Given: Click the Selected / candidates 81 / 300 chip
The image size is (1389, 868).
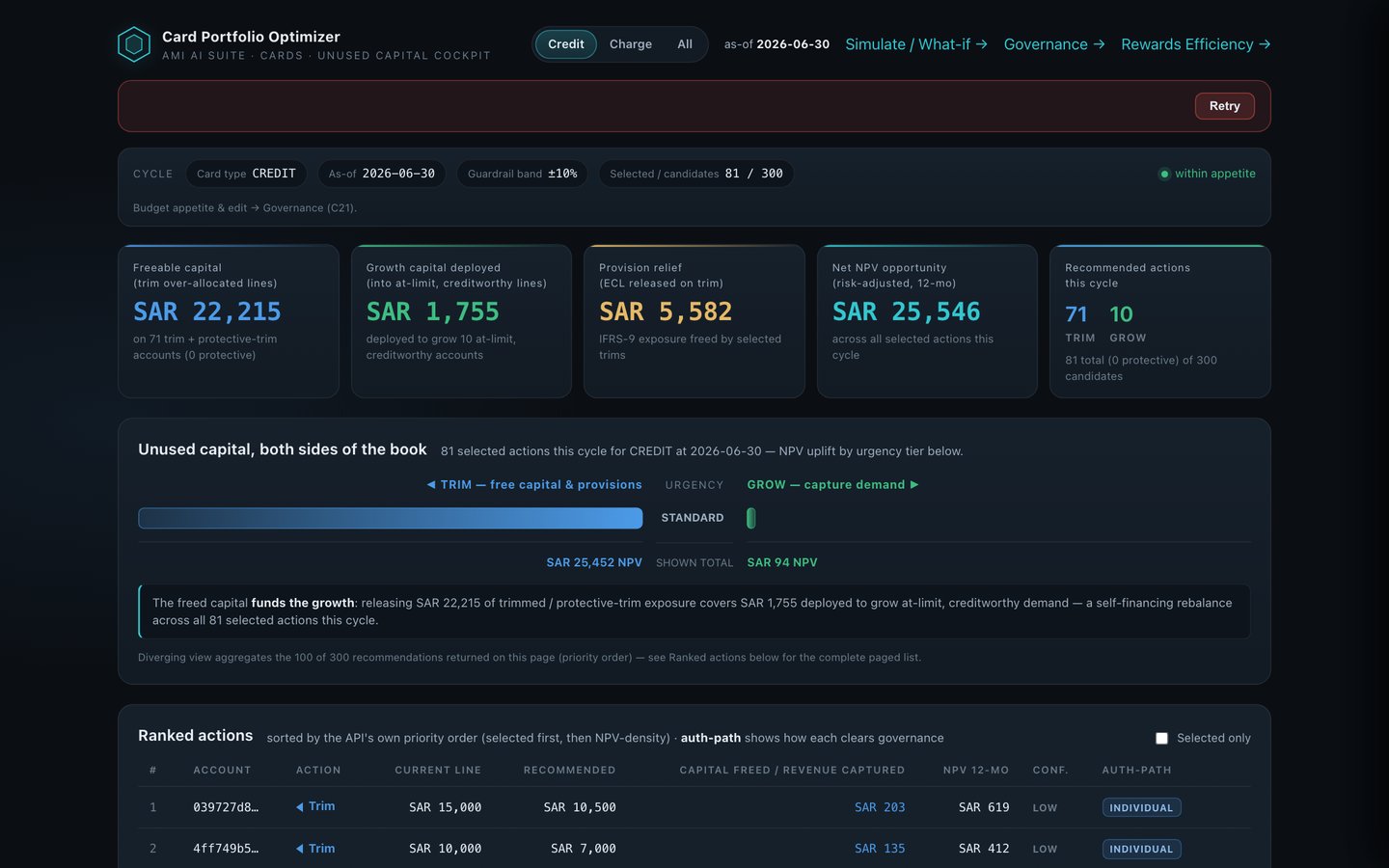Looking at the screenshot, I should [x=696, y=174].
